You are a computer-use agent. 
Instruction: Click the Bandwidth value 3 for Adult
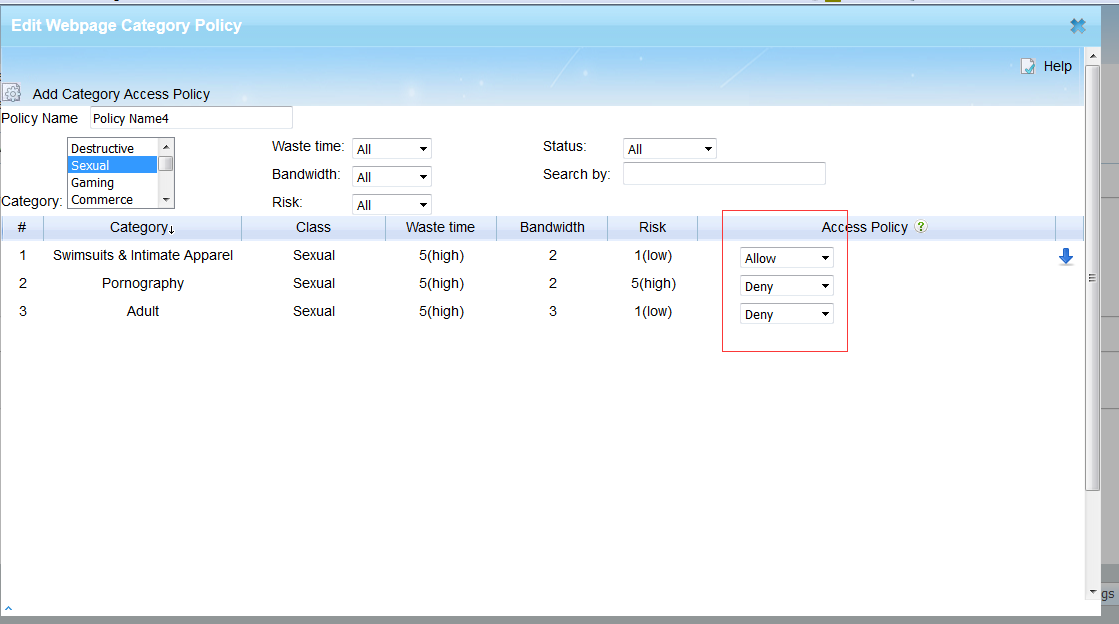click(x=552, y=311)
